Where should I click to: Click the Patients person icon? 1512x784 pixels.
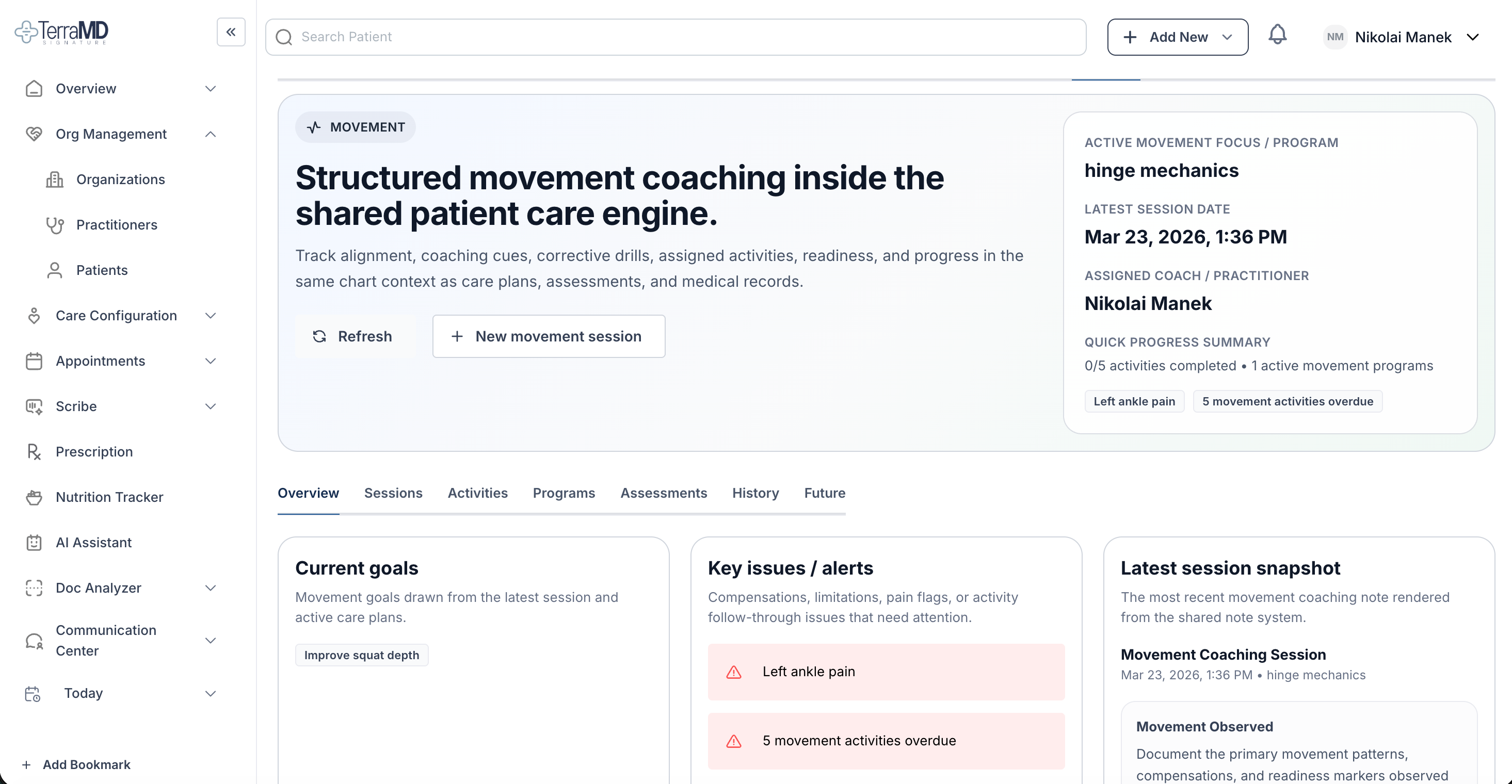point(54,270)
